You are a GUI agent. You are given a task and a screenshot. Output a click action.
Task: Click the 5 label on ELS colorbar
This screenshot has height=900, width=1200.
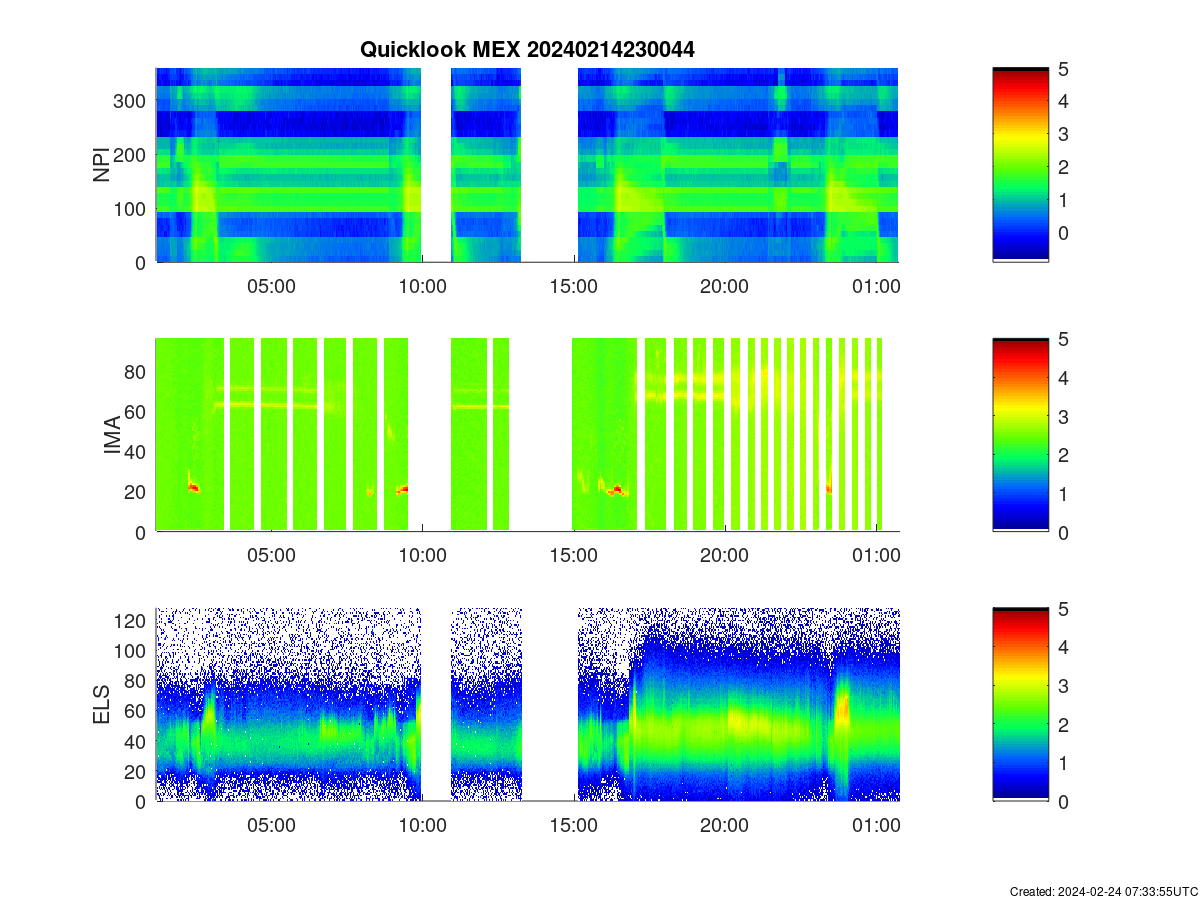point(1062,608)
